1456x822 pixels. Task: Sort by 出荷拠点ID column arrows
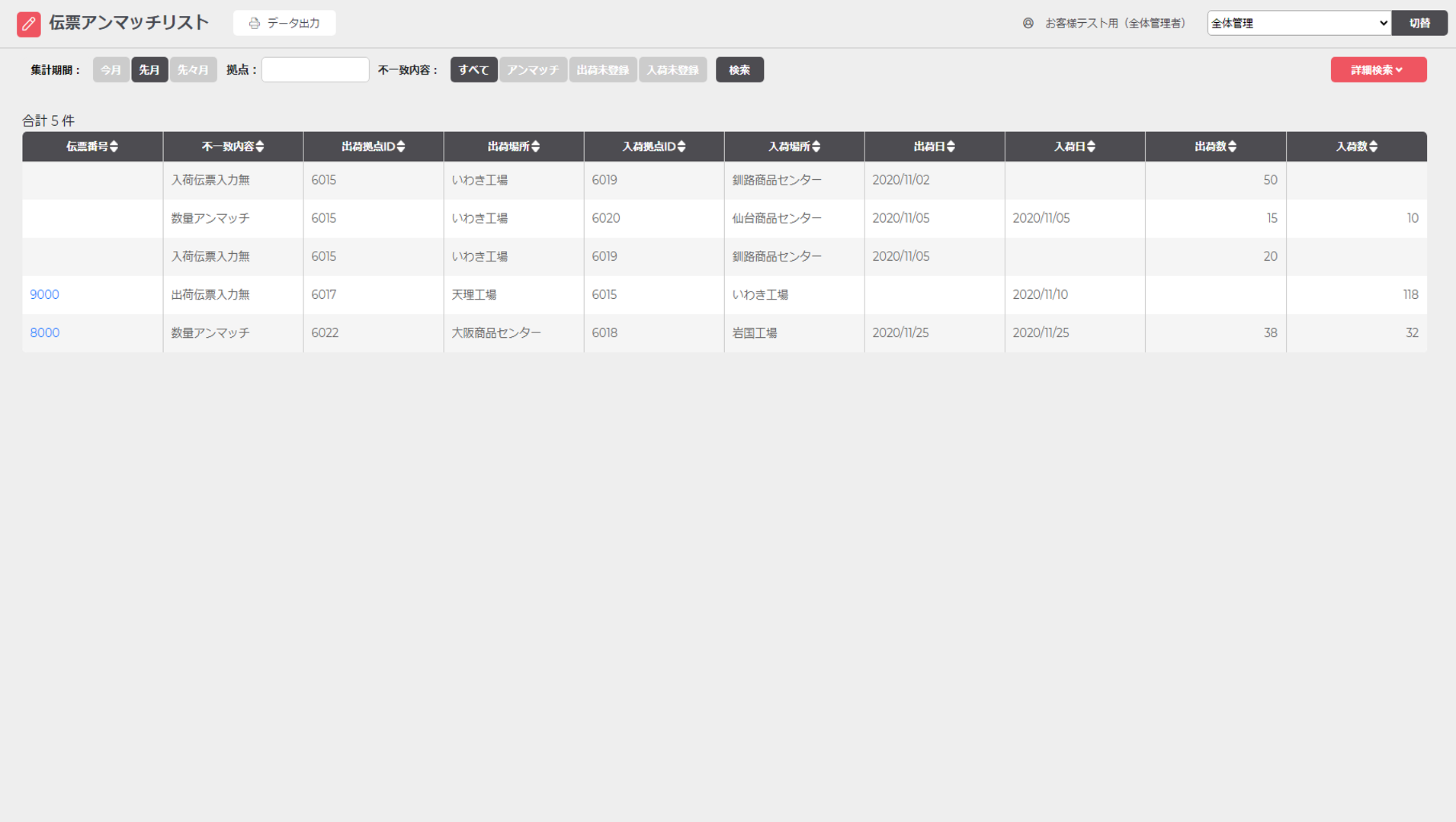pos(401,146)
